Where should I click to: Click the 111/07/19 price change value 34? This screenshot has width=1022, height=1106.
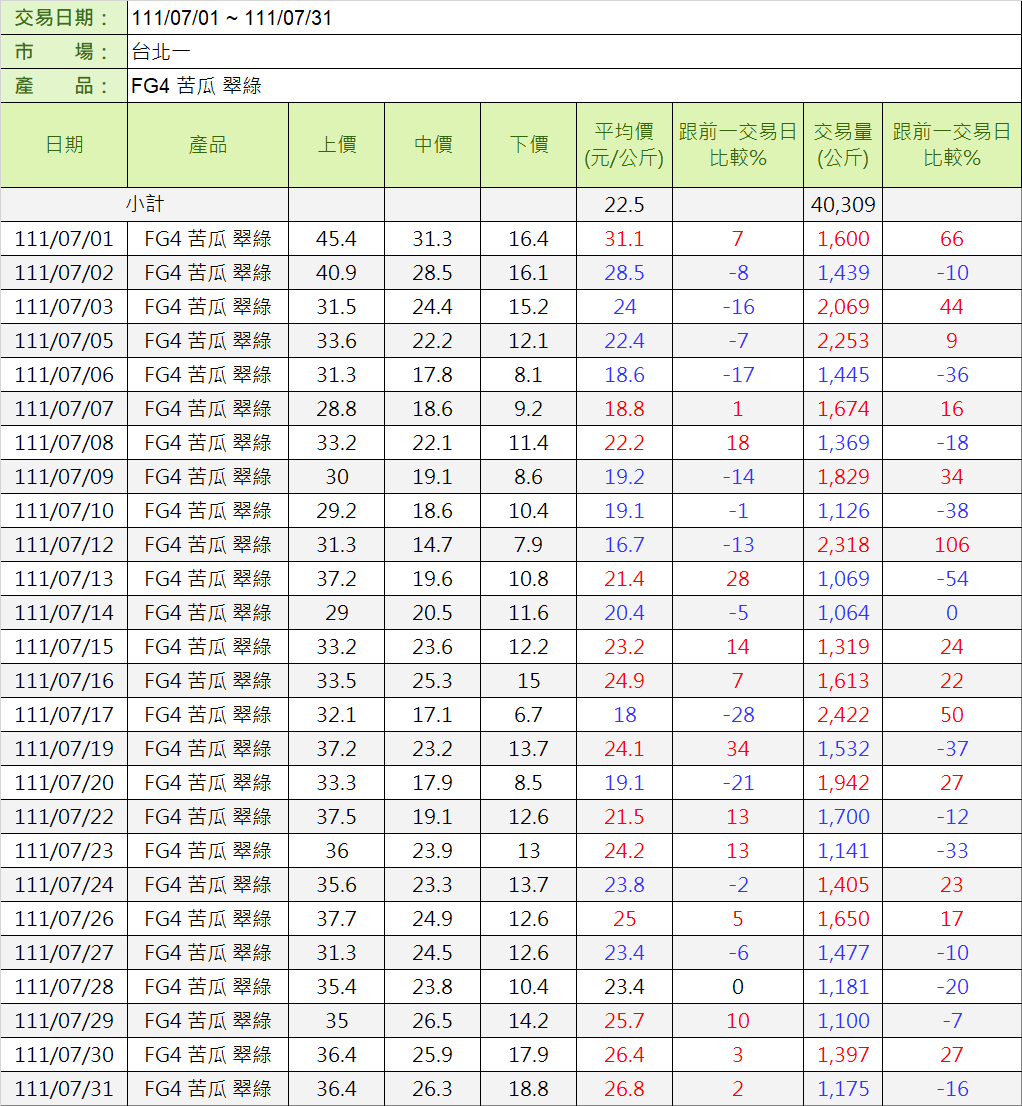(x=737, y=749)
